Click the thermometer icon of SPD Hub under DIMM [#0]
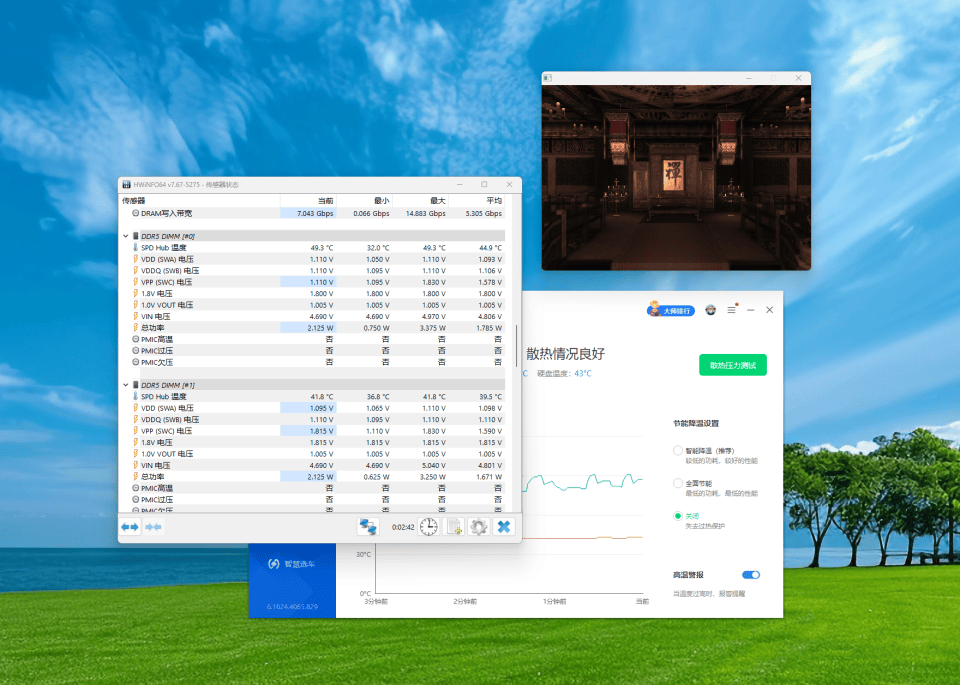The height and width of the screenshot is (685, 960). tap(135, 247)
